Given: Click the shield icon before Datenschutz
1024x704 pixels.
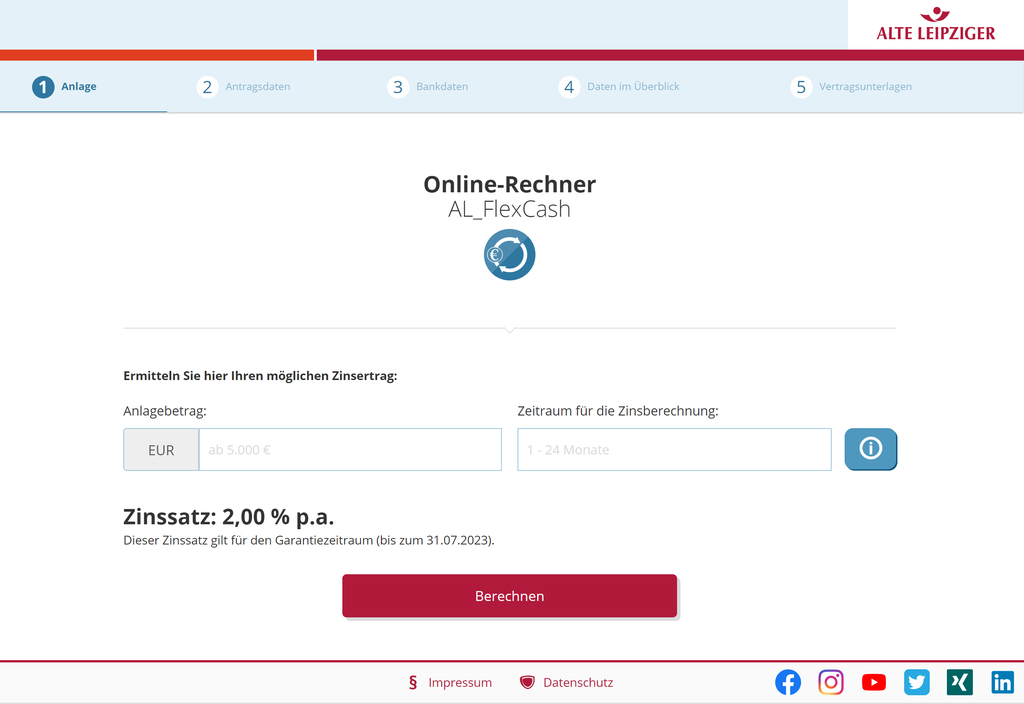Looking at the screenshot, I should [x=527, y=682].
